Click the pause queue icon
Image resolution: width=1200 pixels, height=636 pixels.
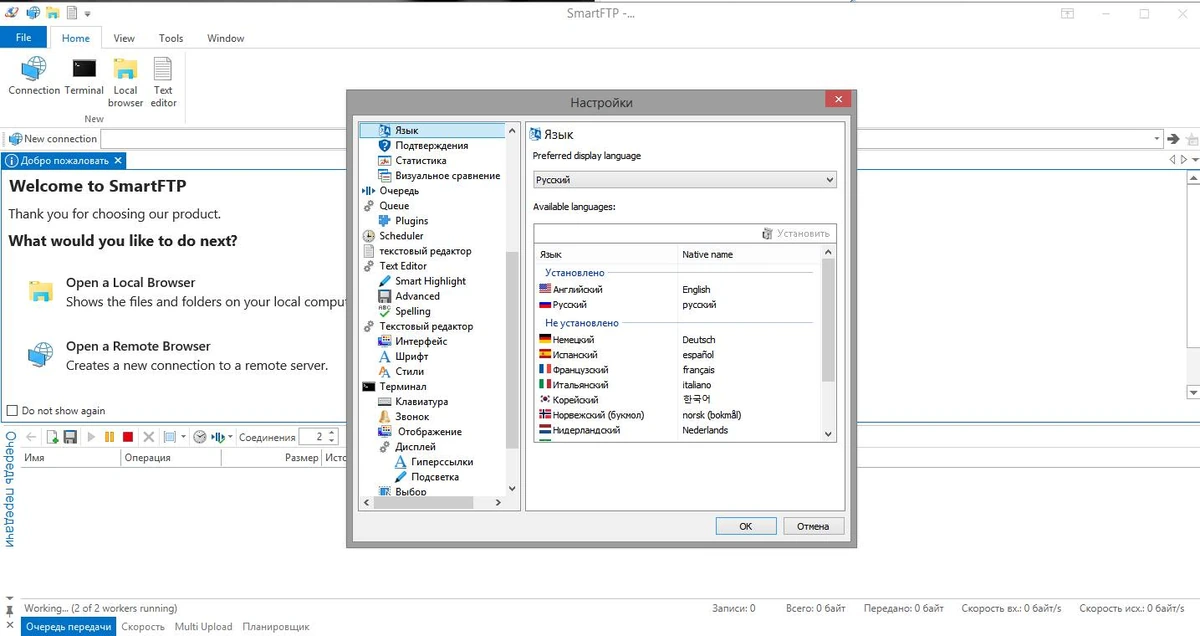[109, 437]
